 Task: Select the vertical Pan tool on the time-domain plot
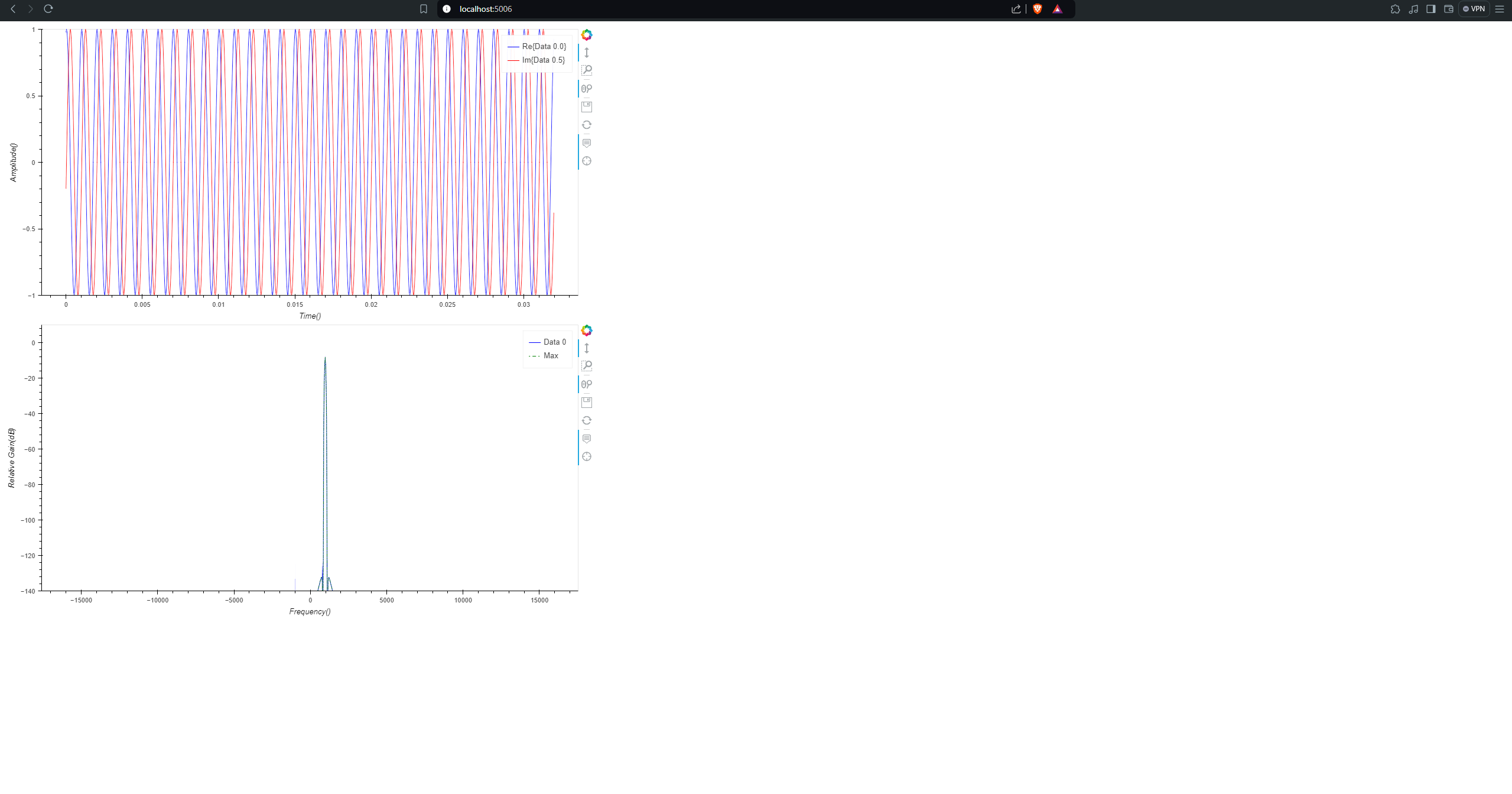tap(586, 53)
